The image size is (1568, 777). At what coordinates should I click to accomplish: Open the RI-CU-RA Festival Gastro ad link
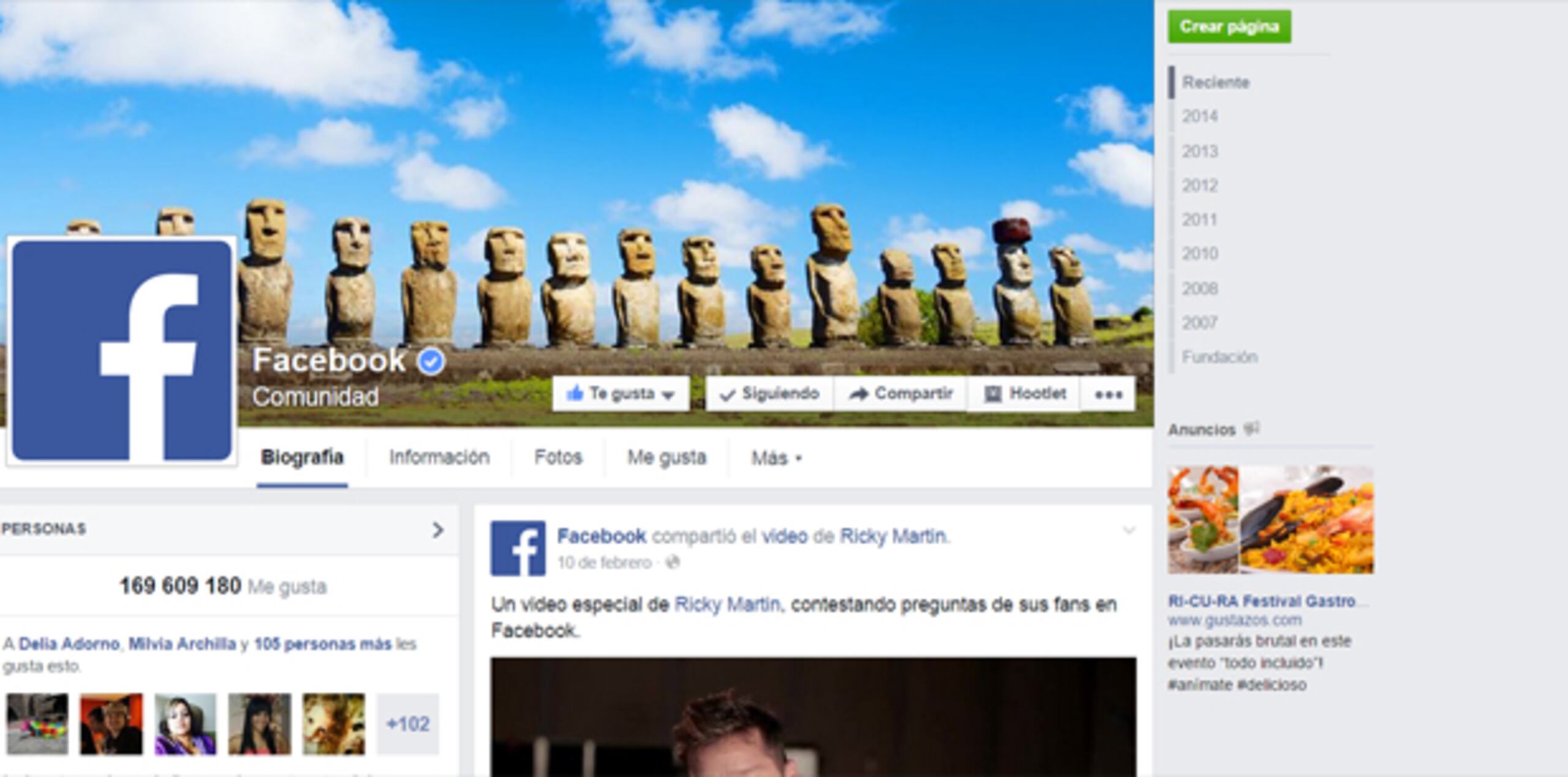click(1267, 601)
